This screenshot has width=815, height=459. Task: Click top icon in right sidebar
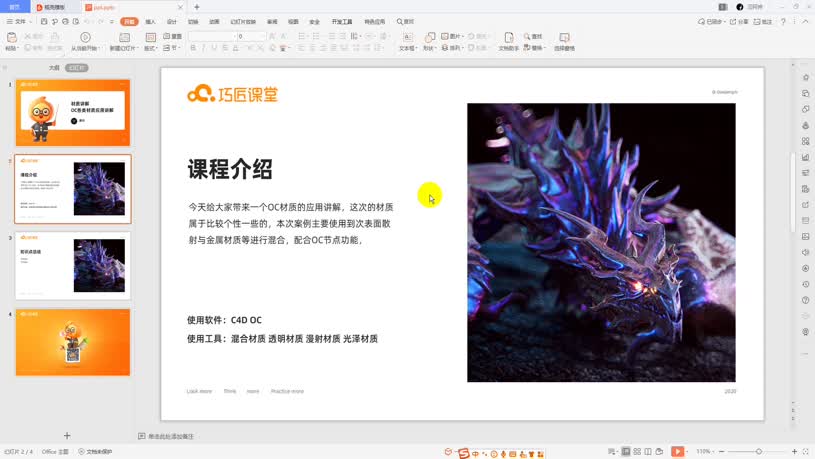click(806, 77)
